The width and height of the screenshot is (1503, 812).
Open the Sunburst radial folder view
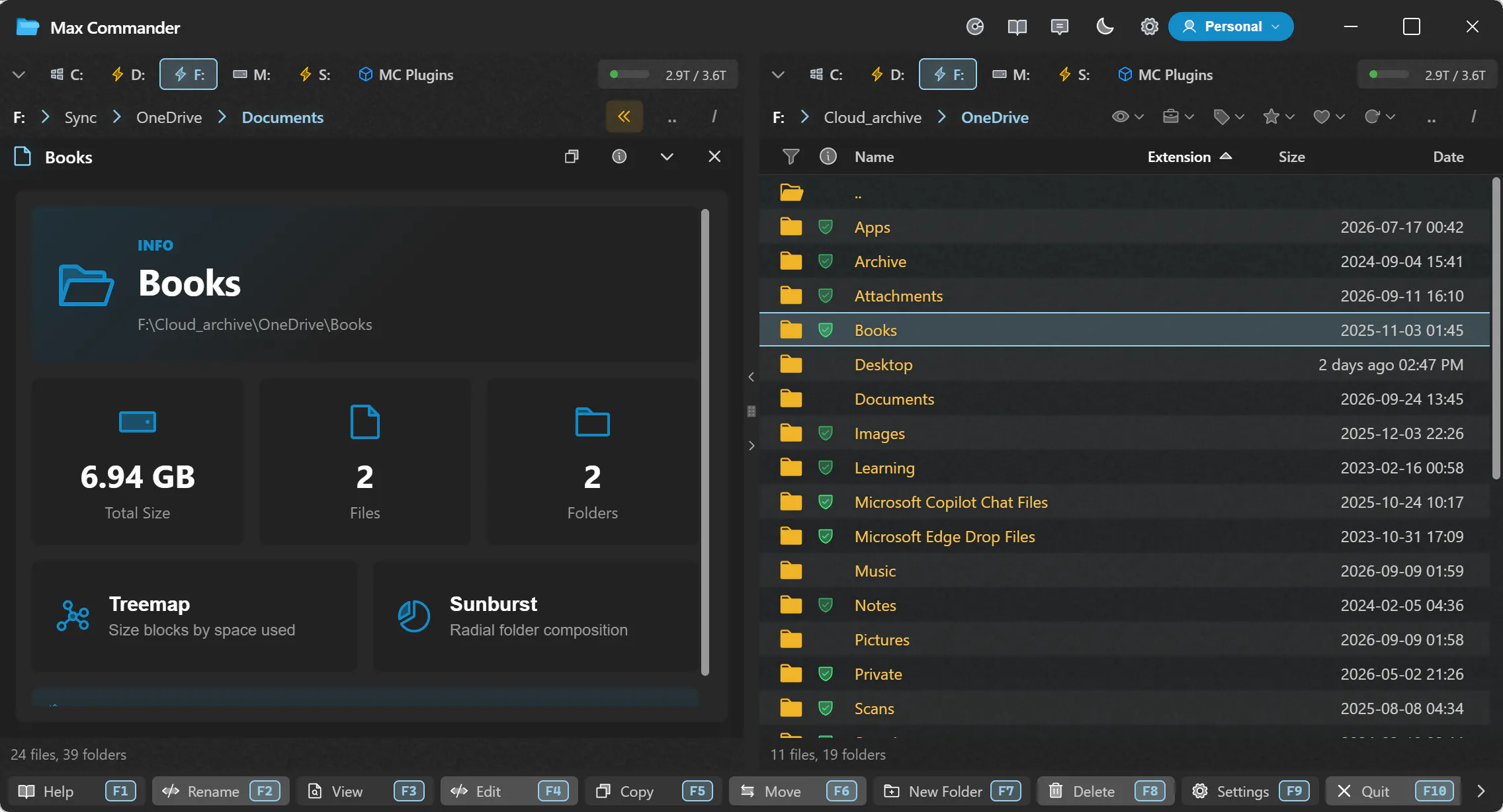point(535,616)
